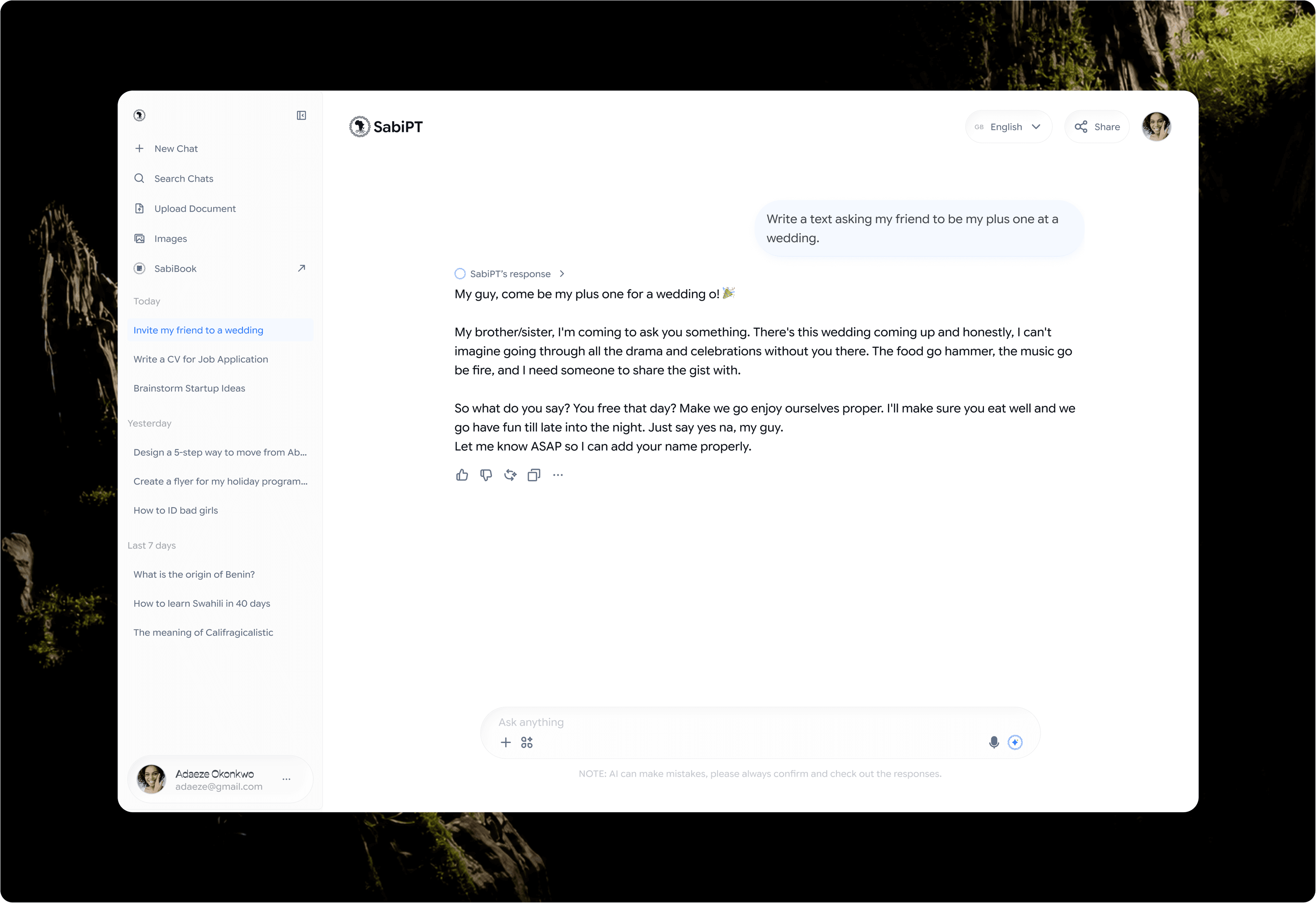Screen dimensions: 1316x903
Task: Click the blue sparkle send icon
Action: (1015, 742)
